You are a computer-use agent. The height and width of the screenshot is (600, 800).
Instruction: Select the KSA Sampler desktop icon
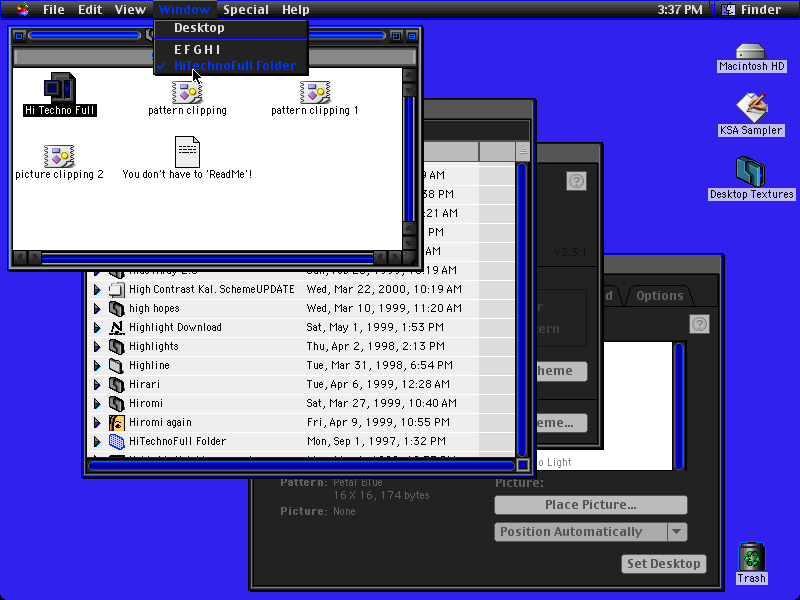751,108
